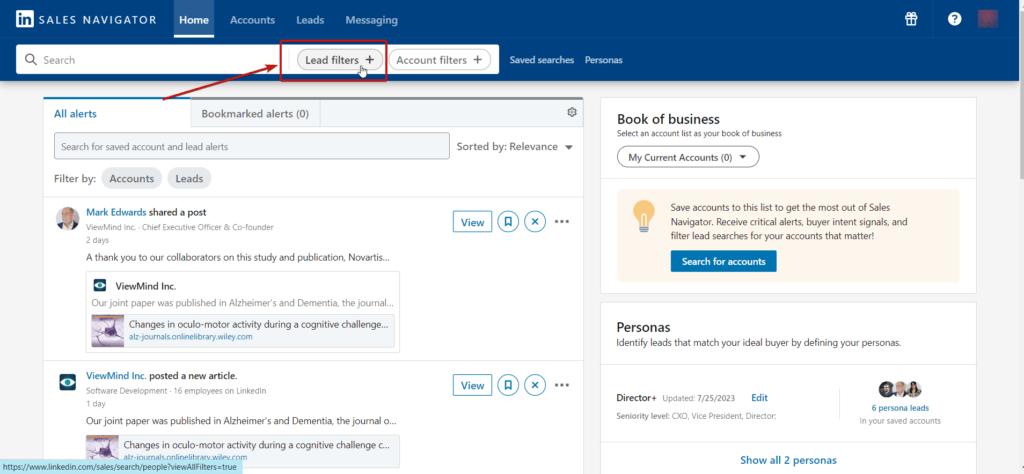Dismiss ViewMind Inc. article alert
The height and width of the screenshot is (474, 1024).
(x=535, y=385)
